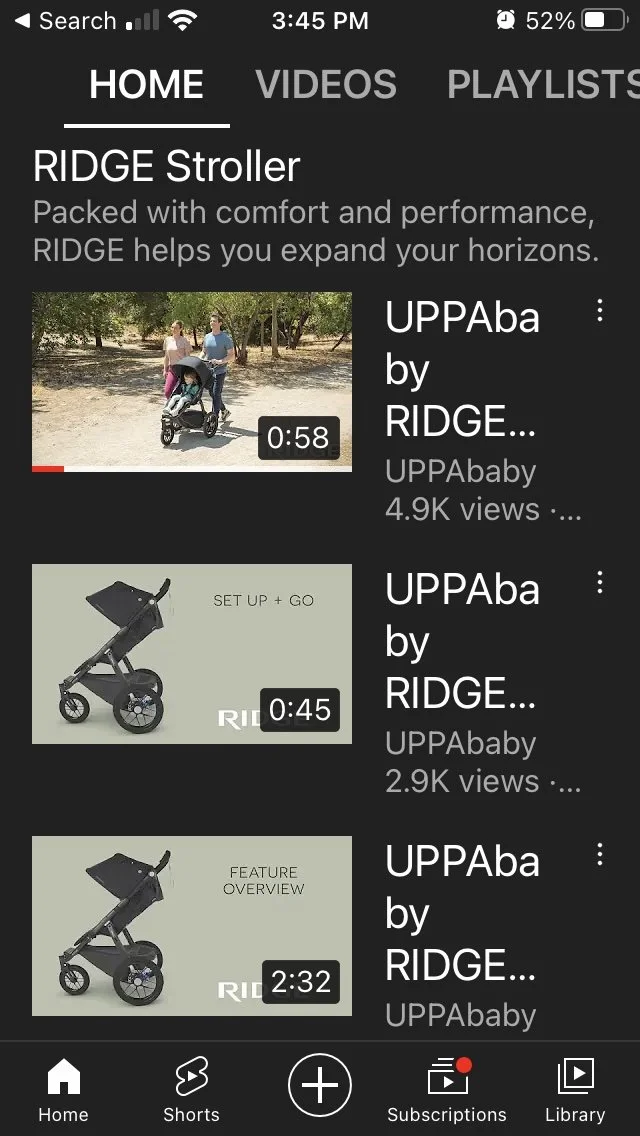Image resolution: width=640 pixels, height=1136 pixels.
Task: Open RIDGE Stroller playlist heading
Action: [166, 167]
